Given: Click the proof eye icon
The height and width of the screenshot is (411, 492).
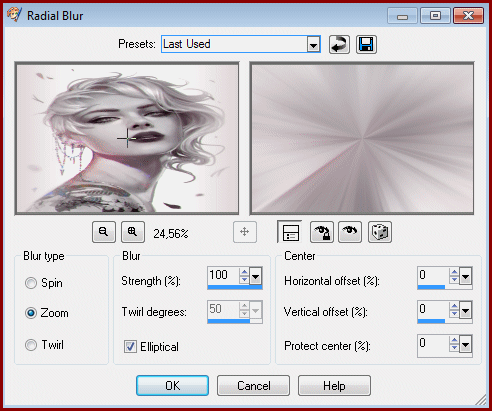Looking at the screenshot, I should click(350, 232).
